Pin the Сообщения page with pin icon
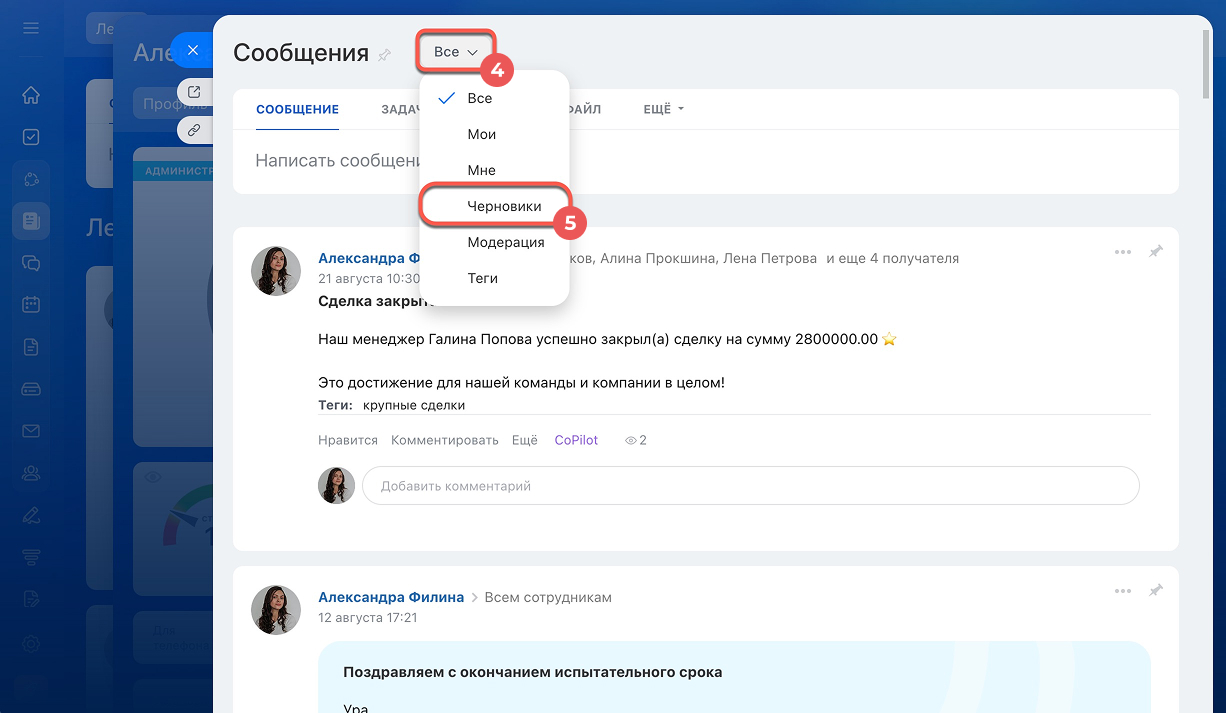Viewport: 1226px width, 713px height. (384, 55)
